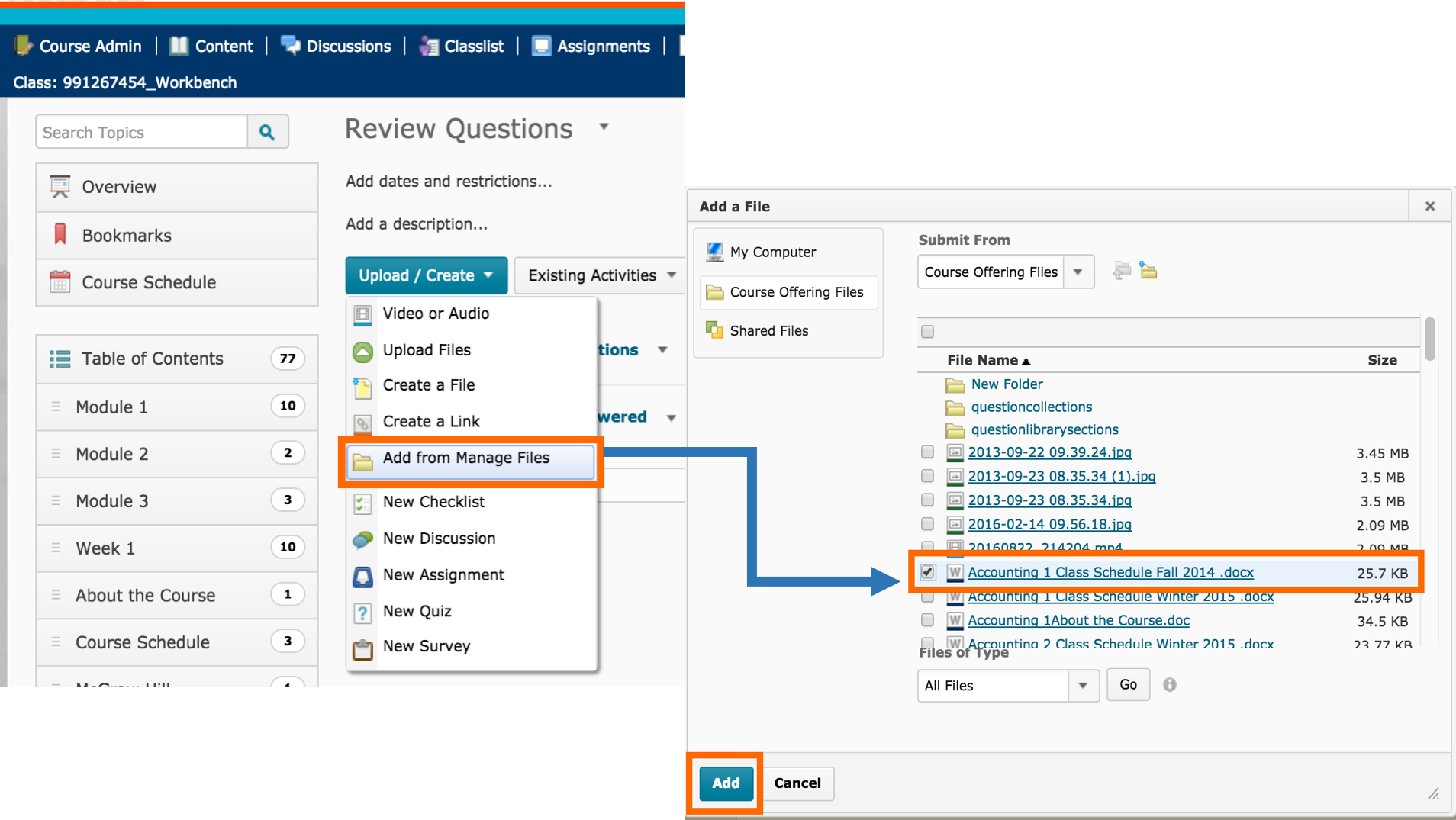The width and height of the screenshot is (1456, 820).
Task: Click the Course Schedule calendar icon
Action: (60, 281)
